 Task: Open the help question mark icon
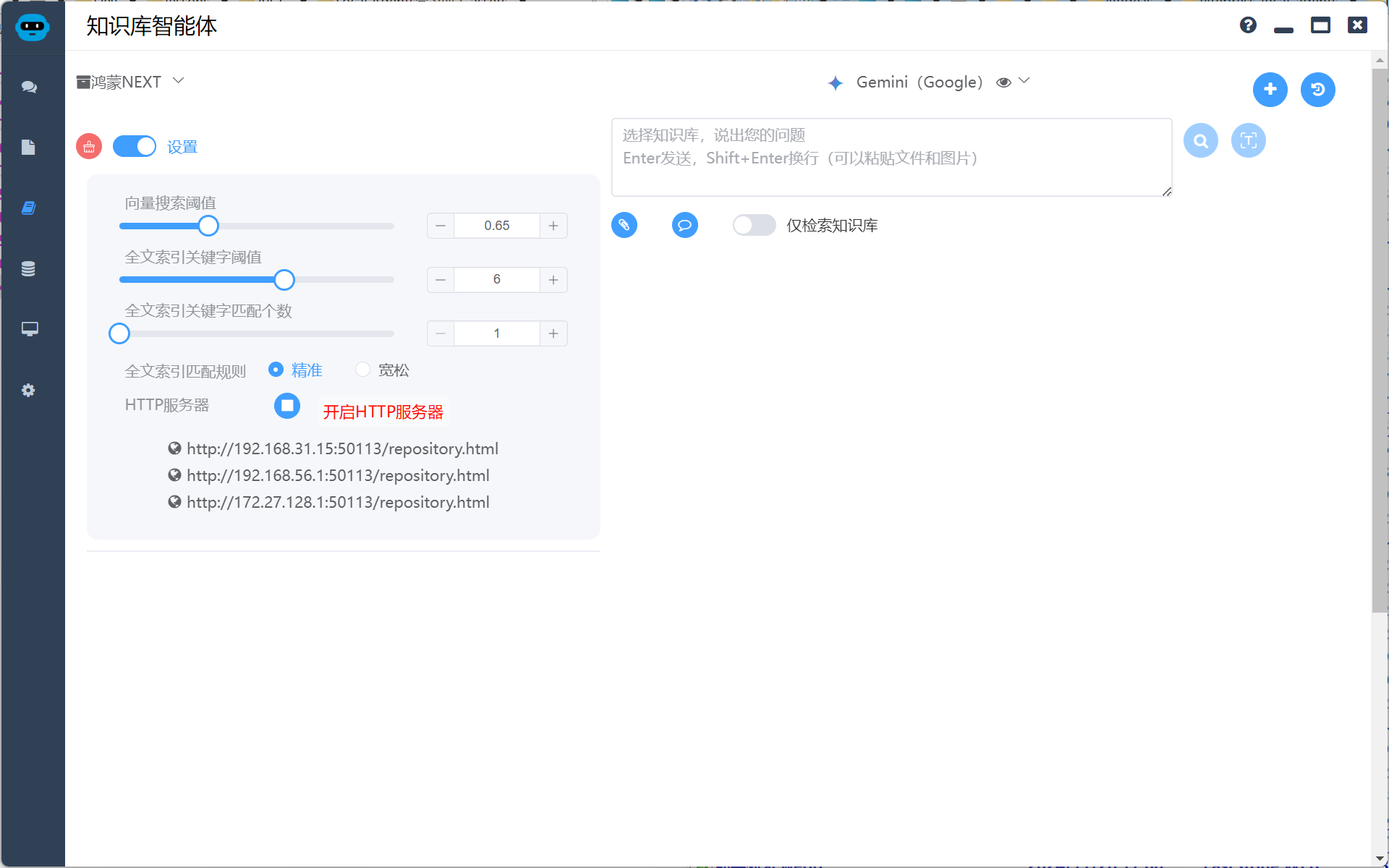1248,25
